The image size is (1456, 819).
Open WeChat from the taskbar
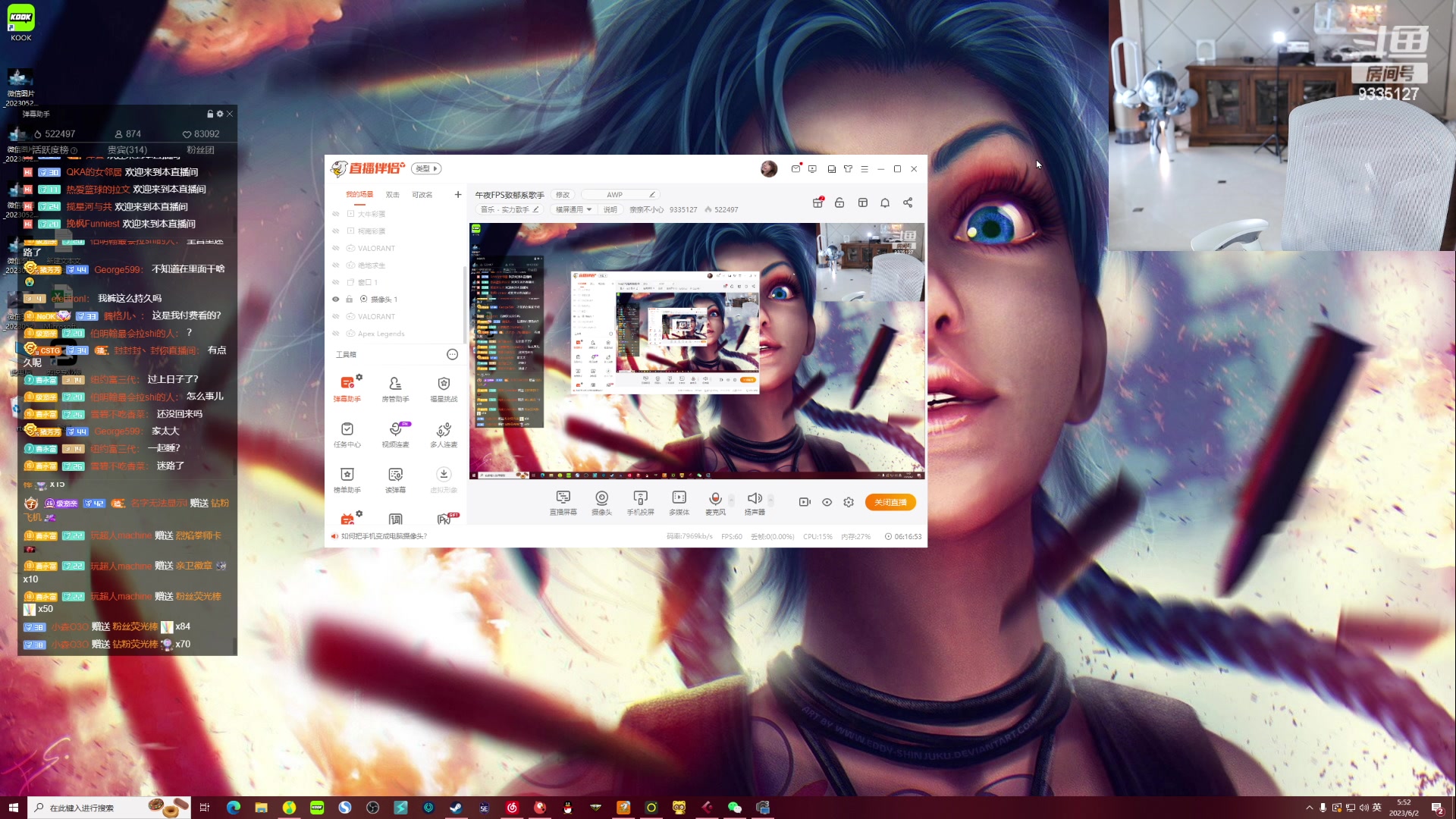pos(734,808)
